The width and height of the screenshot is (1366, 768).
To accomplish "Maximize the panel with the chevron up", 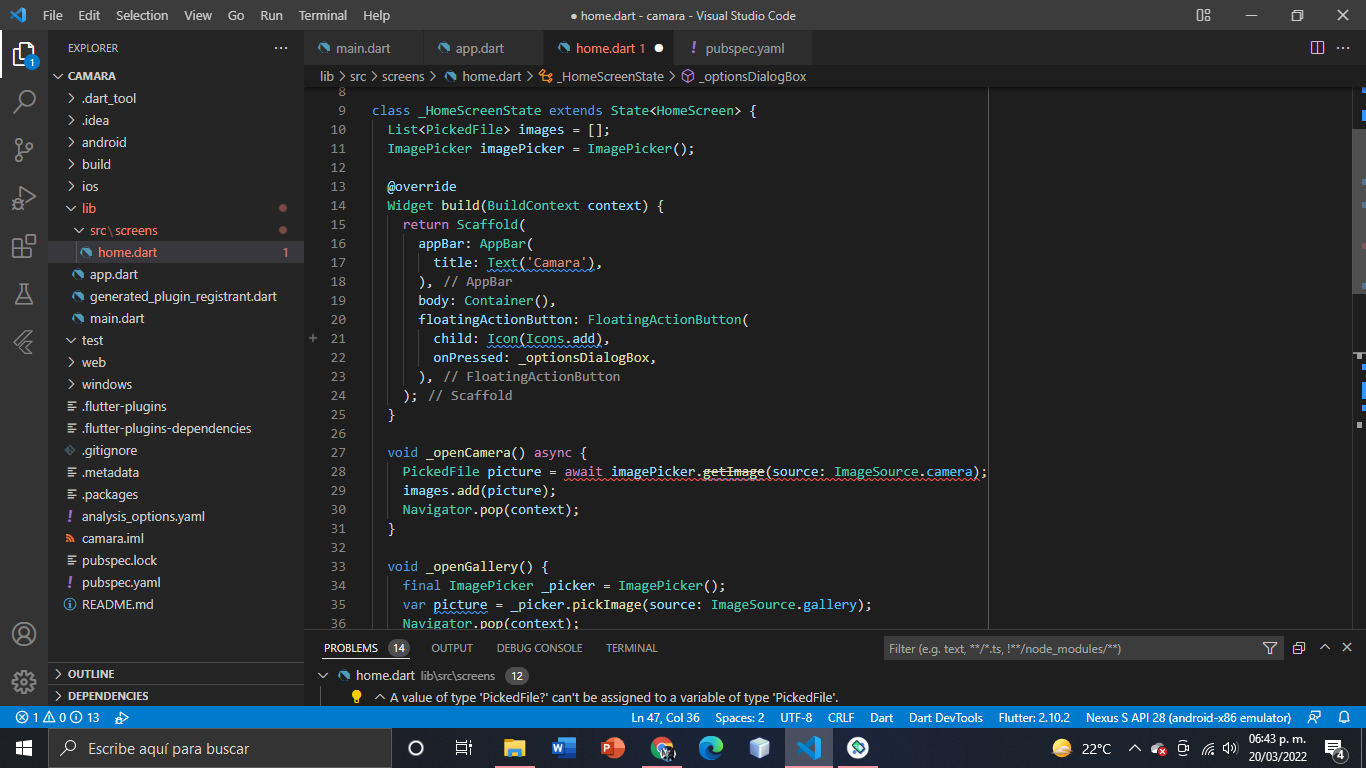I will click(x=1325, y=647).
